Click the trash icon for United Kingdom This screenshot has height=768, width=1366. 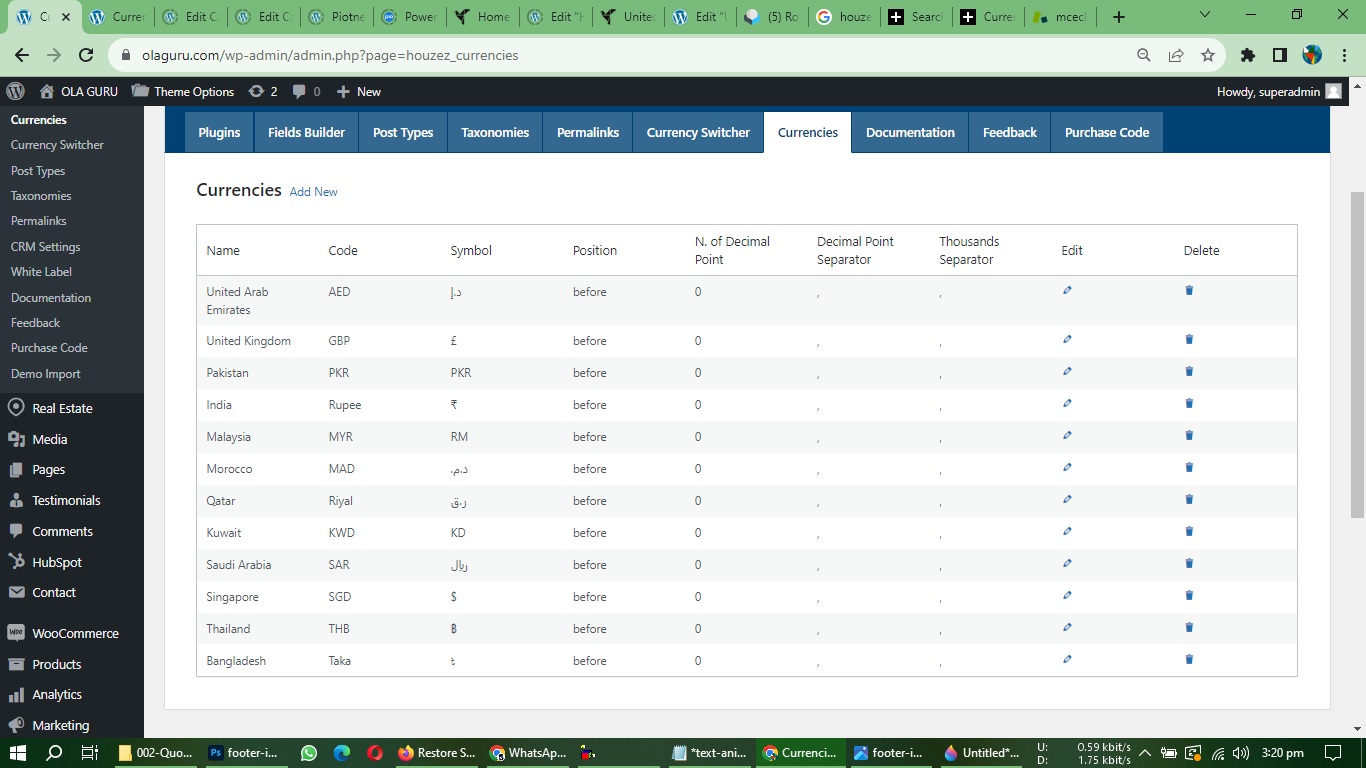tap(1189, 339)
